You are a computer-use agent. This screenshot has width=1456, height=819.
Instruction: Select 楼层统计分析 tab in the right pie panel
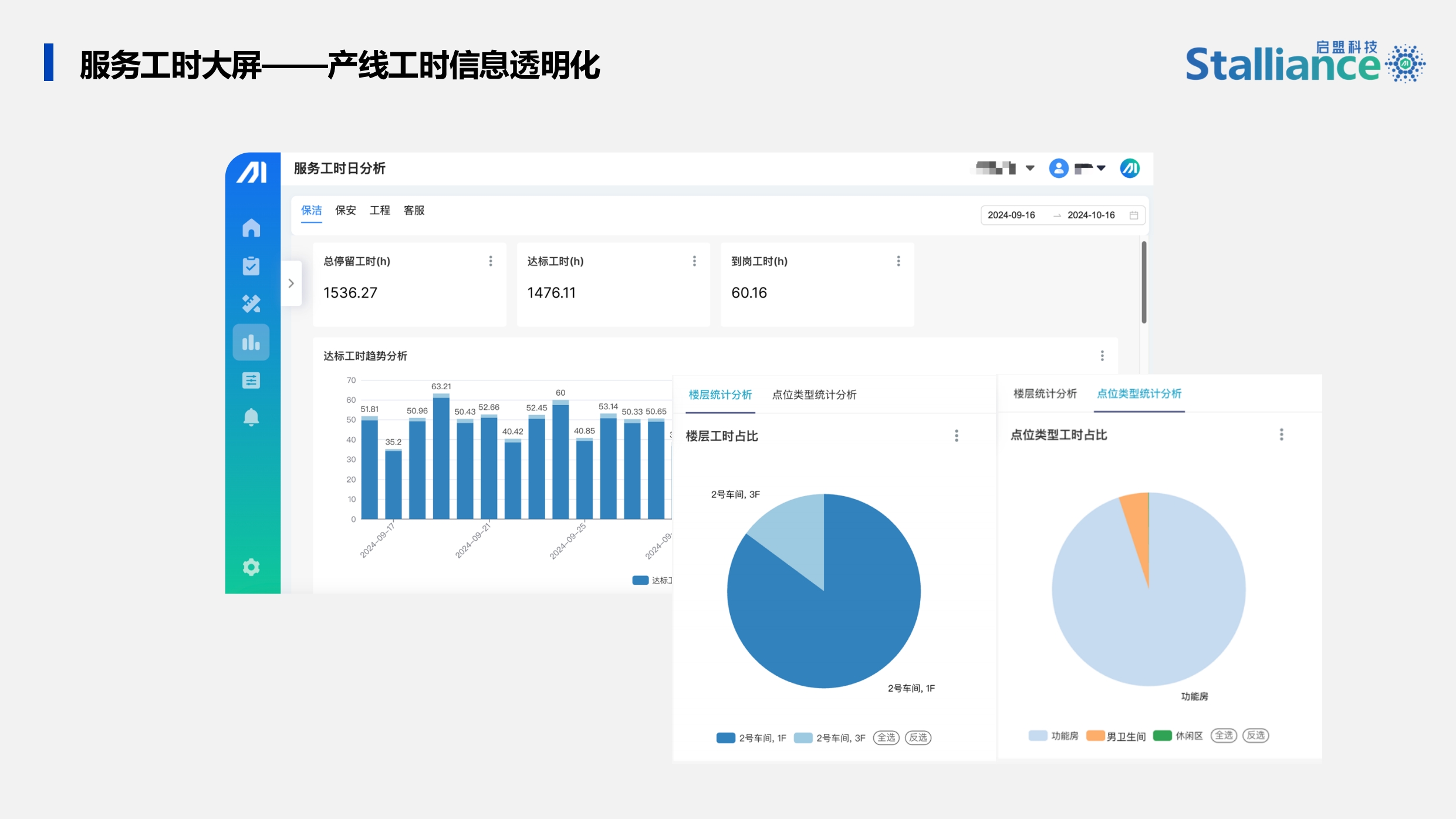pyautogui.click(x=1045, y=393)
